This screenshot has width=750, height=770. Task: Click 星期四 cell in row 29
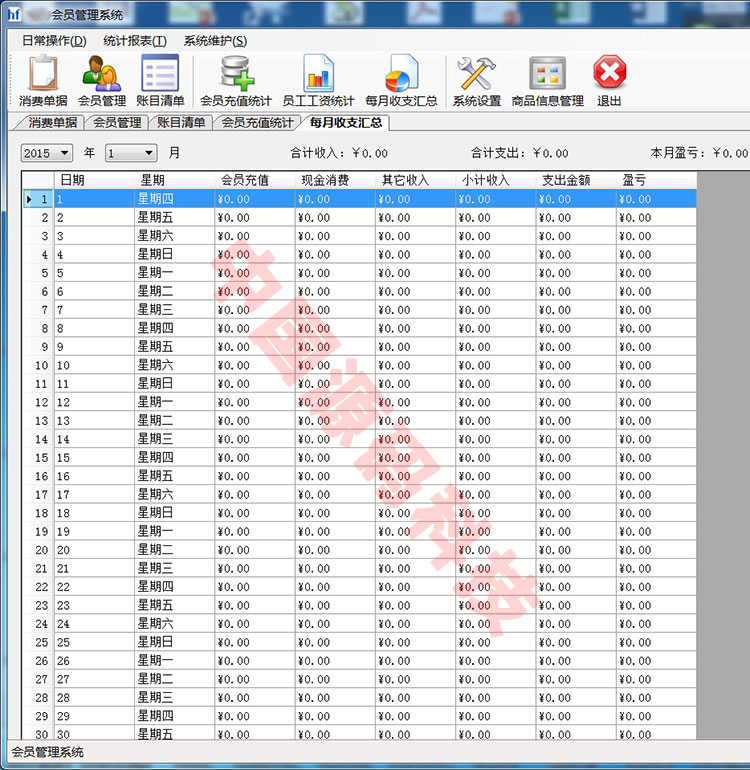coord(174,716)
